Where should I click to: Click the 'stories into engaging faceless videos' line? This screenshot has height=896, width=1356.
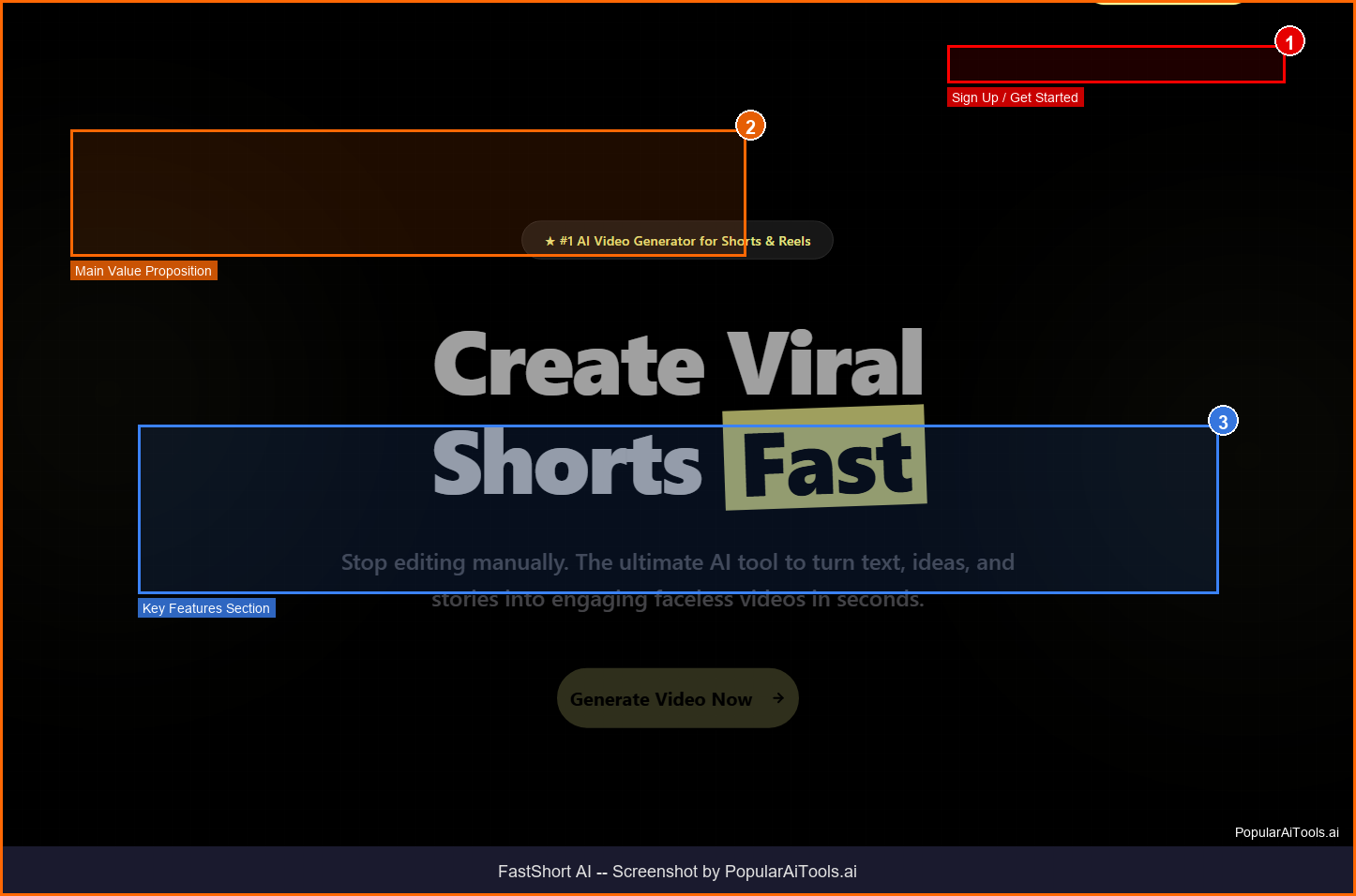[x=677, y=600]
